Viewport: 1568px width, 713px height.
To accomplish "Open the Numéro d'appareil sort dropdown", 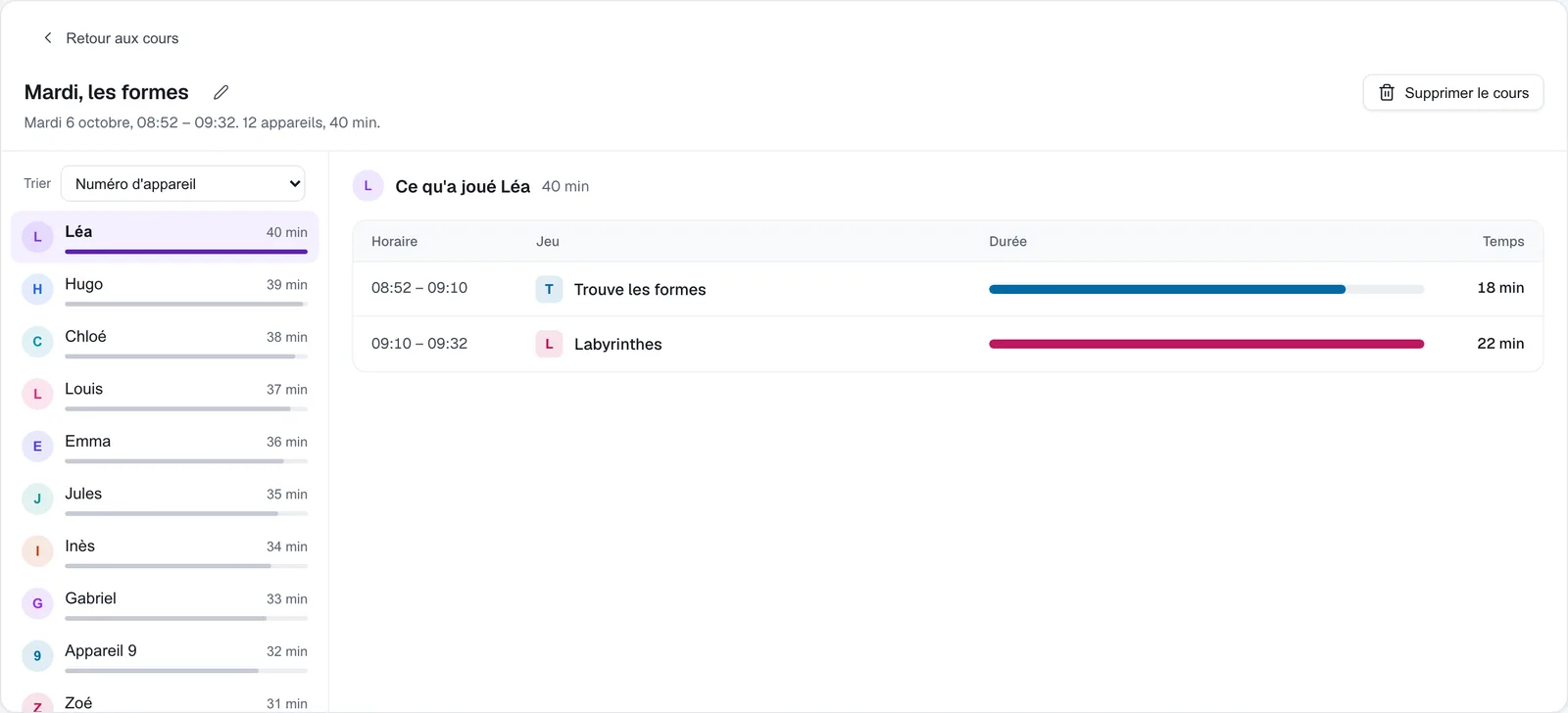I will [183, 183].
